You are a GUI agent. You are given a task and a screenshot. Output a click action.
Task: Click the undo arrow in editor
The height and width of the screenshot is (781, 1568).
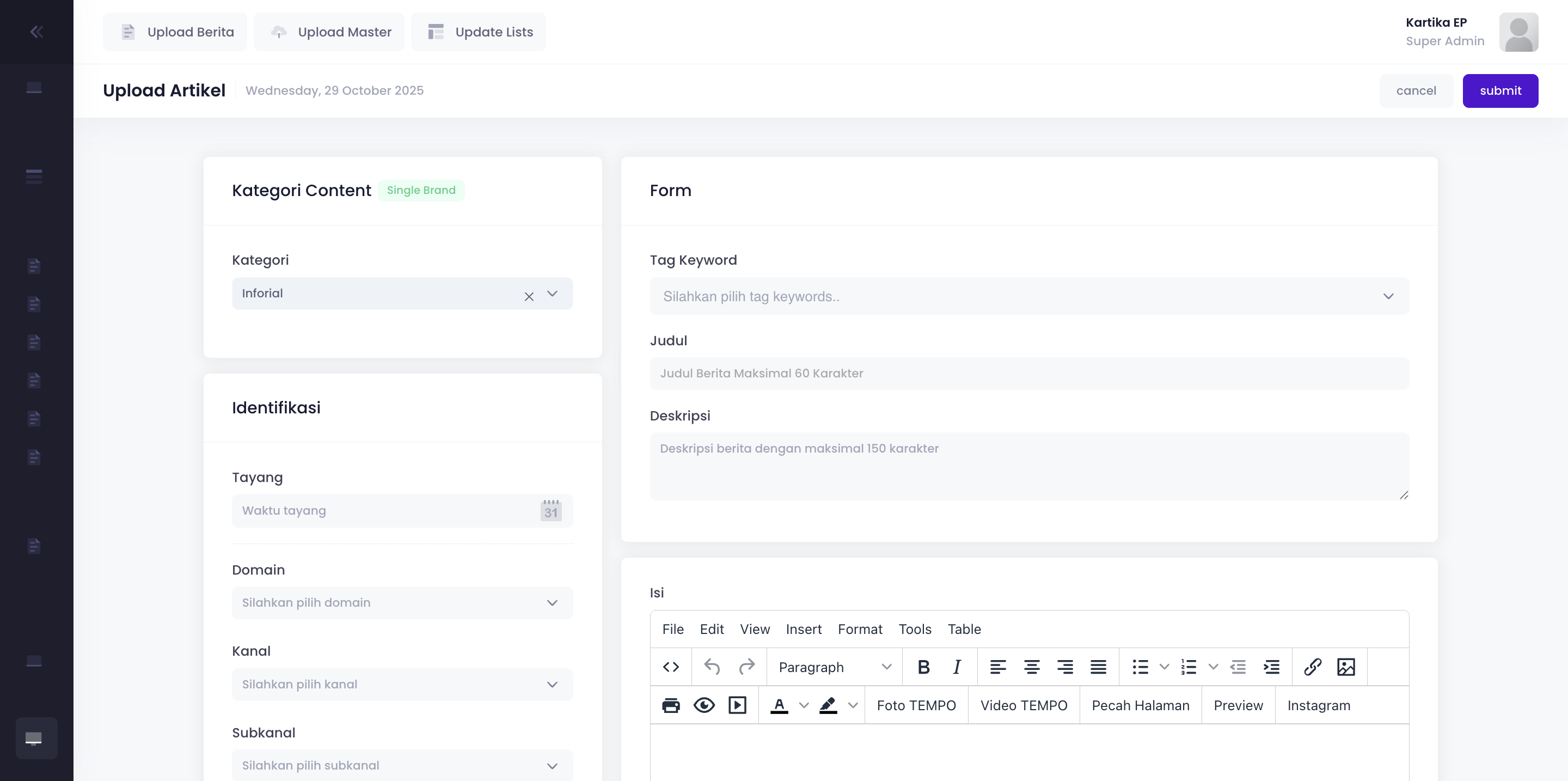(x=712, y=667)
